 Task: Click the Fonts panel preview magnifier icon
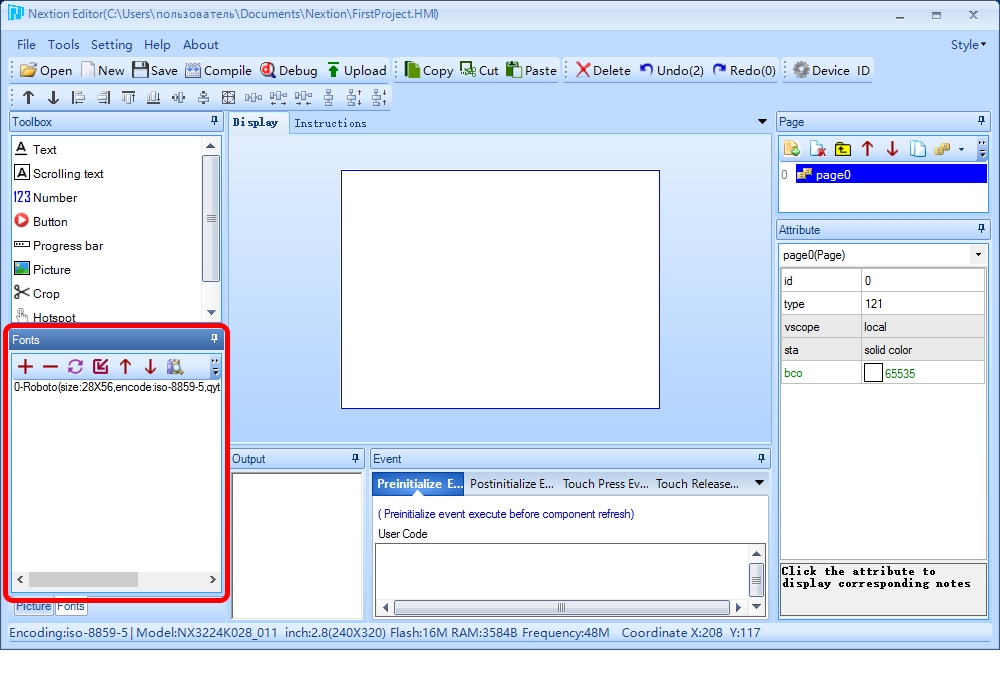click(175, 366)
